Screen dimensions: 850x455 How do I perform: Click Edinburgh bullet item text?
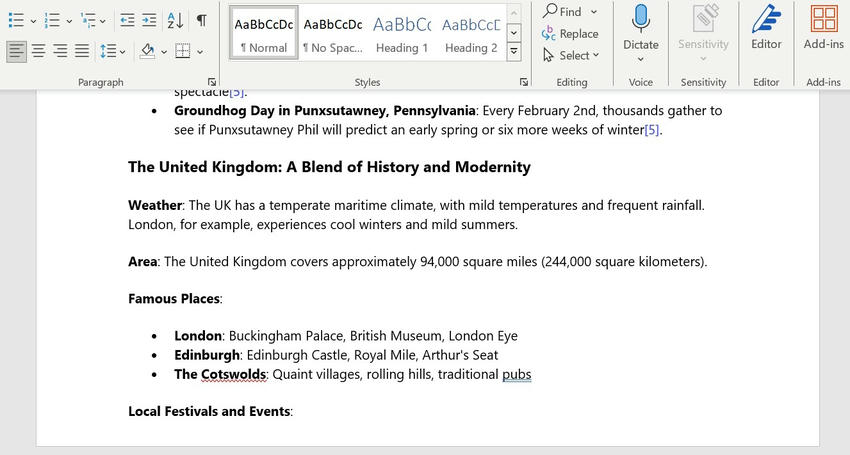coord(336,355)
